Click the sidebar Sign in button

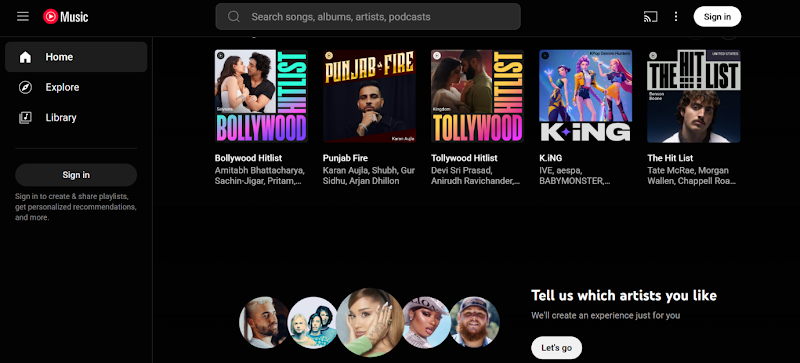pyautogui.click(x=76, y=175)
